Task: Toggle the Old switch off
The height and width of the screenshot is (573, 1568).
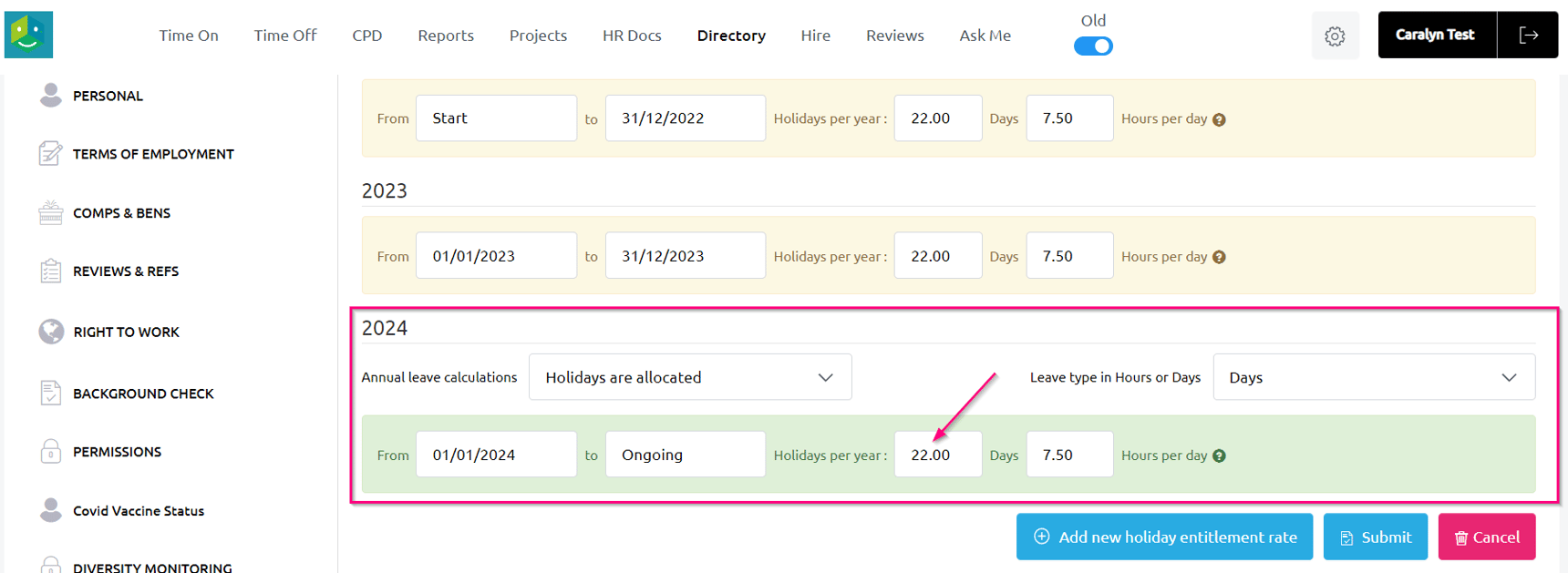Action: [1093, 46]
